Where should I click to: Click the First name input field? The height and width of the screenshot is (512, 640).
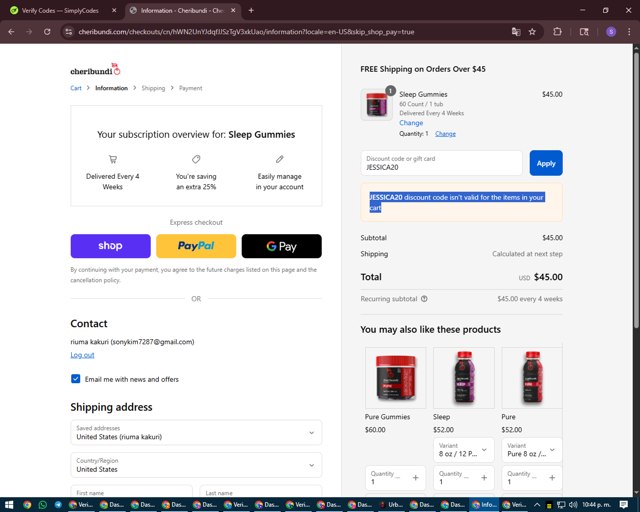[x=131, y=491]
